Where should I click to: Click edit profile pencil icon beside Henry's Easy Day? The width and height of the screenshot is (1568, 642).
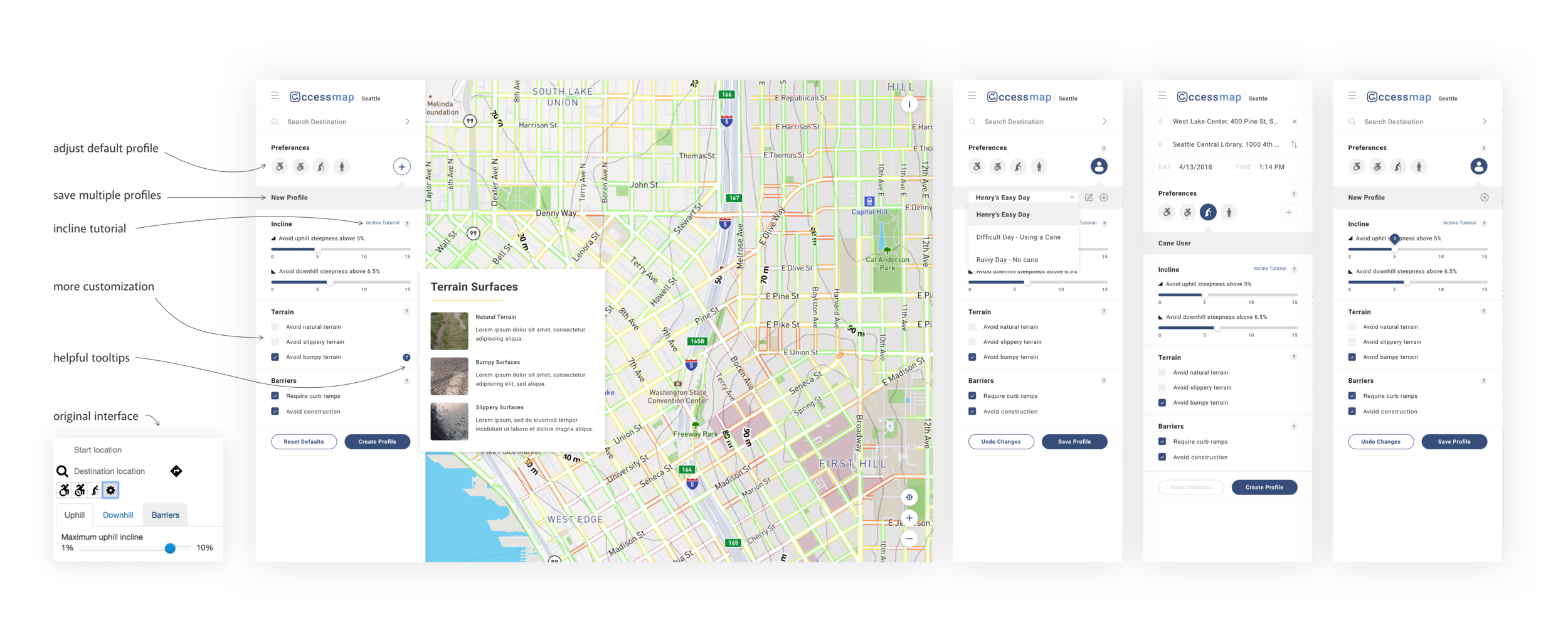pos(1089,197)
